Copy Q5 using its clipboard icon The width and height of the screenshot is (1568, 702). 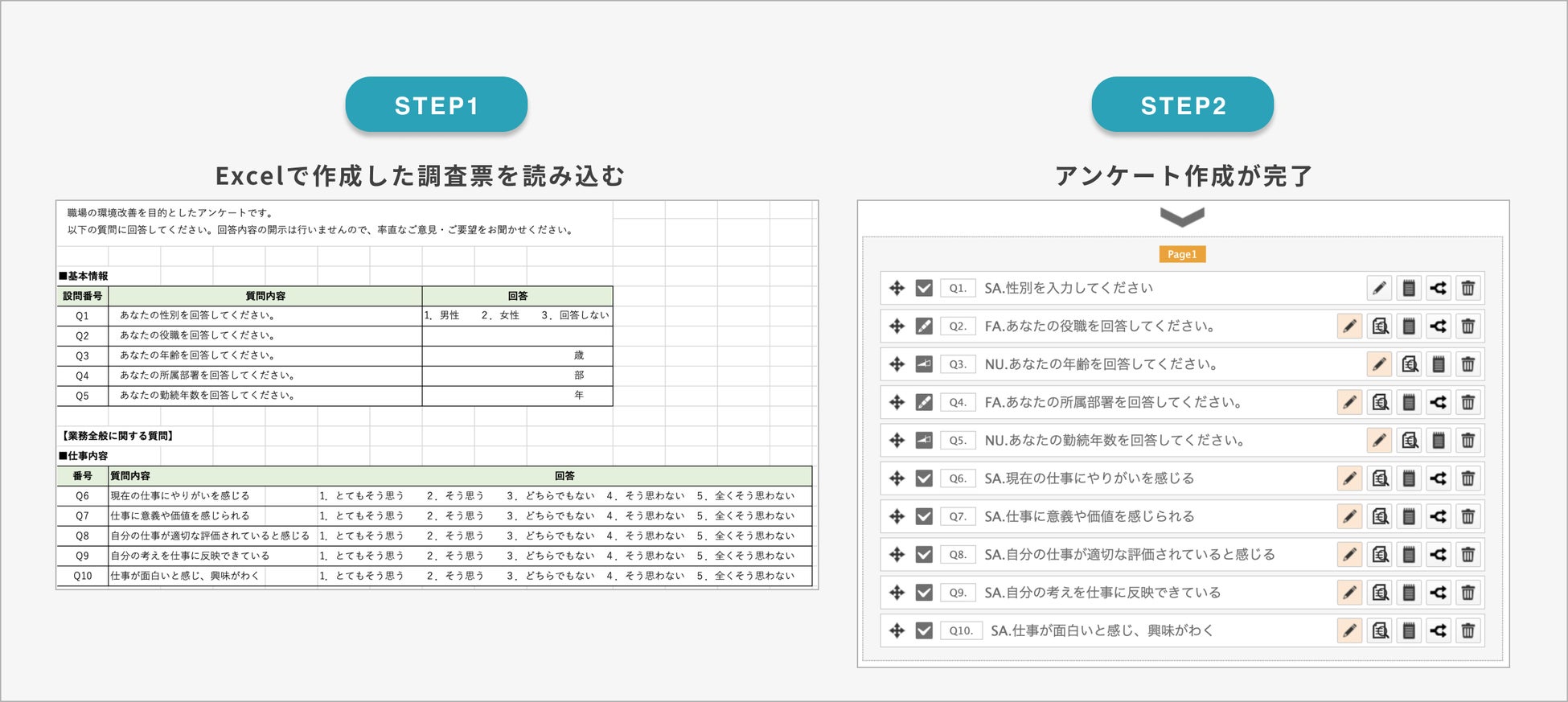click(x=1439, y=440)
